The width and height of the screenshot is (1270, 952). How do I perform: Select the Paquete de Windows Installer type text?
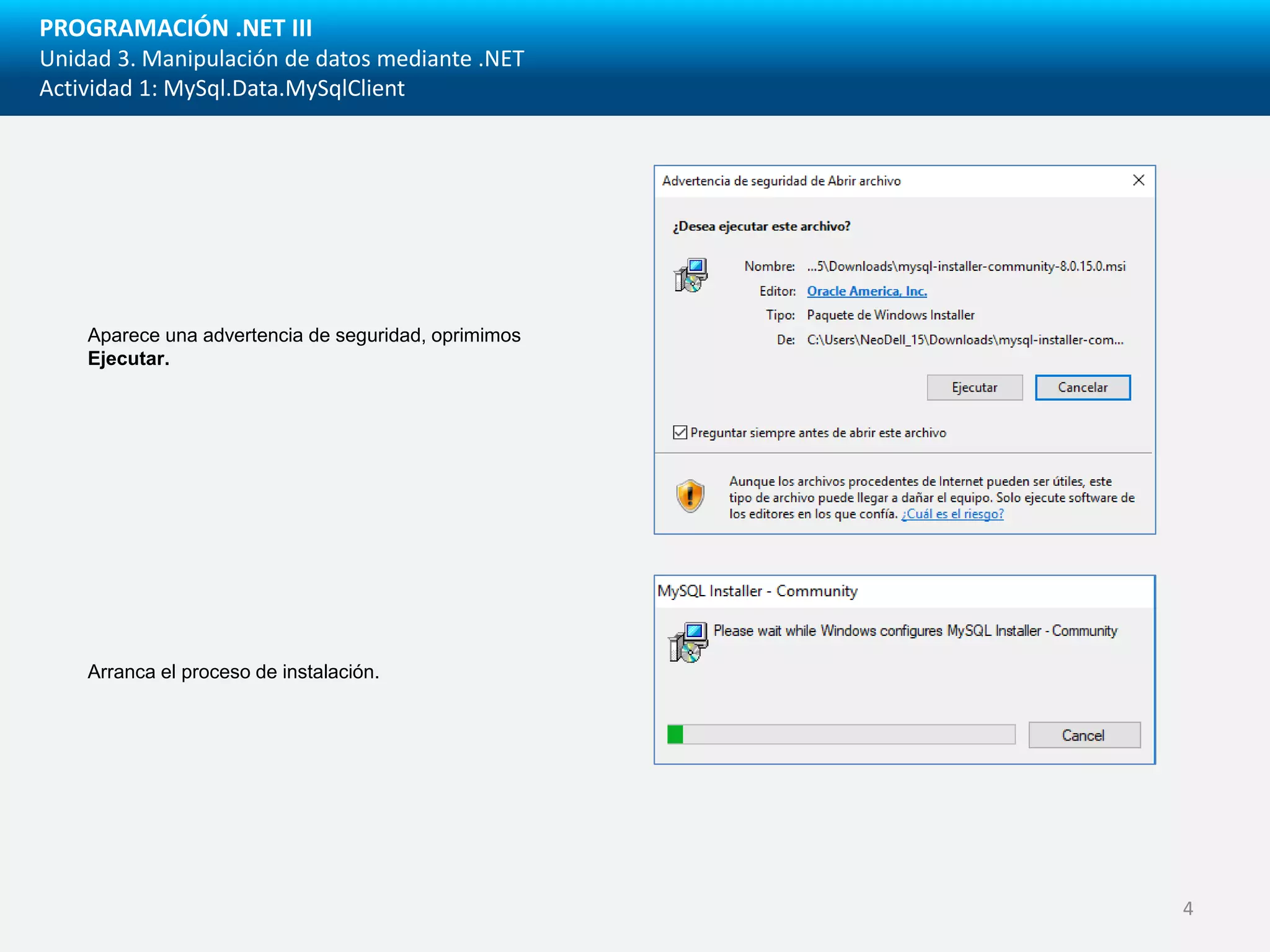890,315
